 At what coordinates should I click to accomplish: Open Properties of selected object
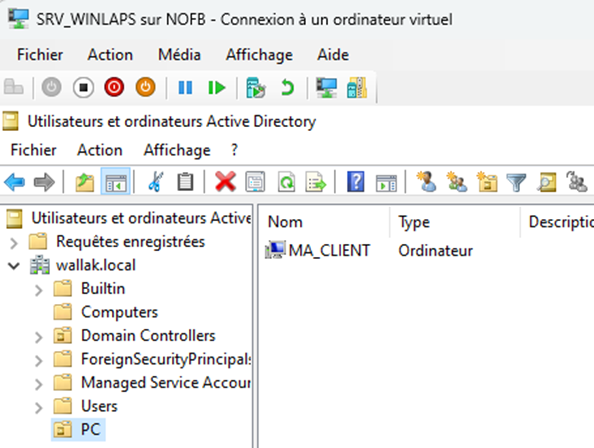point(255,182)
